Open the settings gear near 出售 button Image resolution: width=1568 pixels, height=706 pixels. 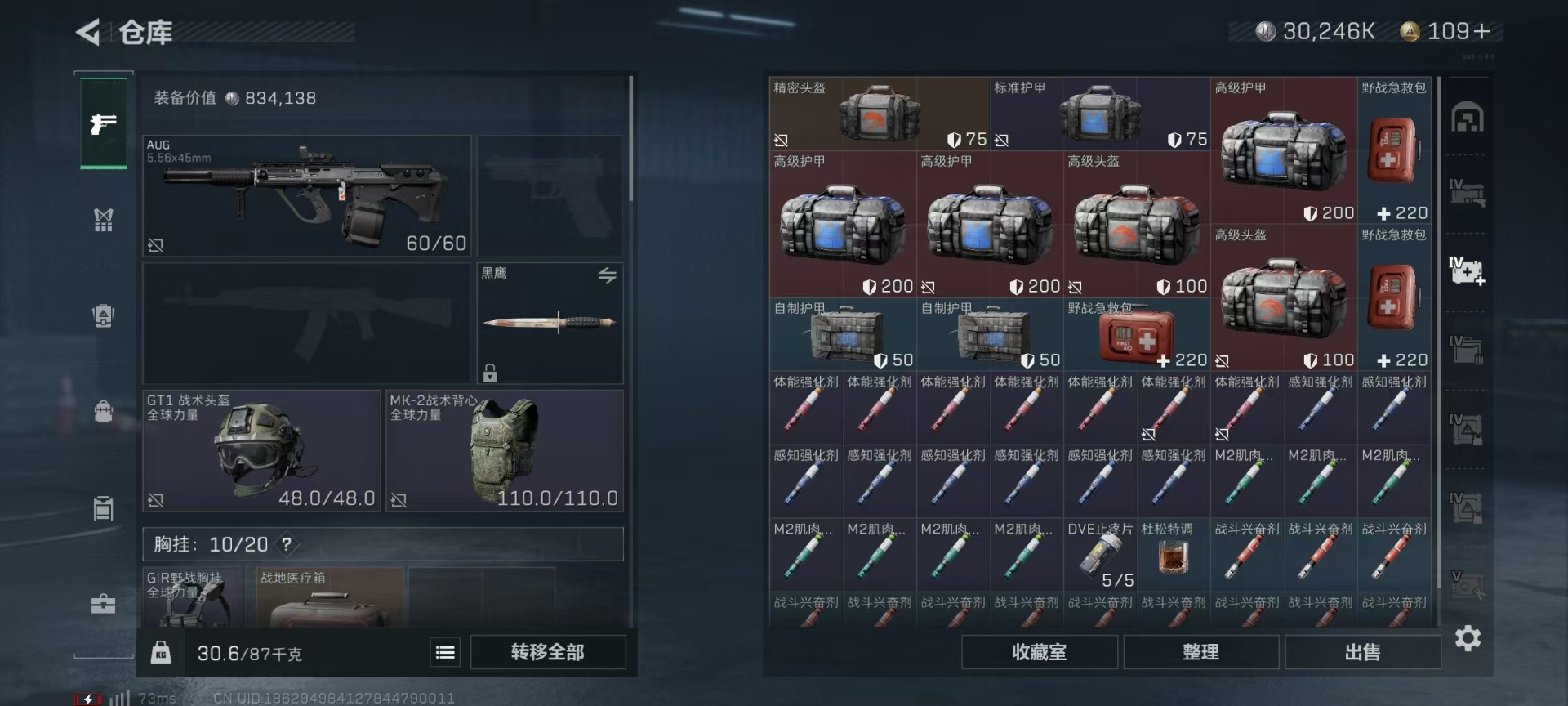[x=1468, y=638]
